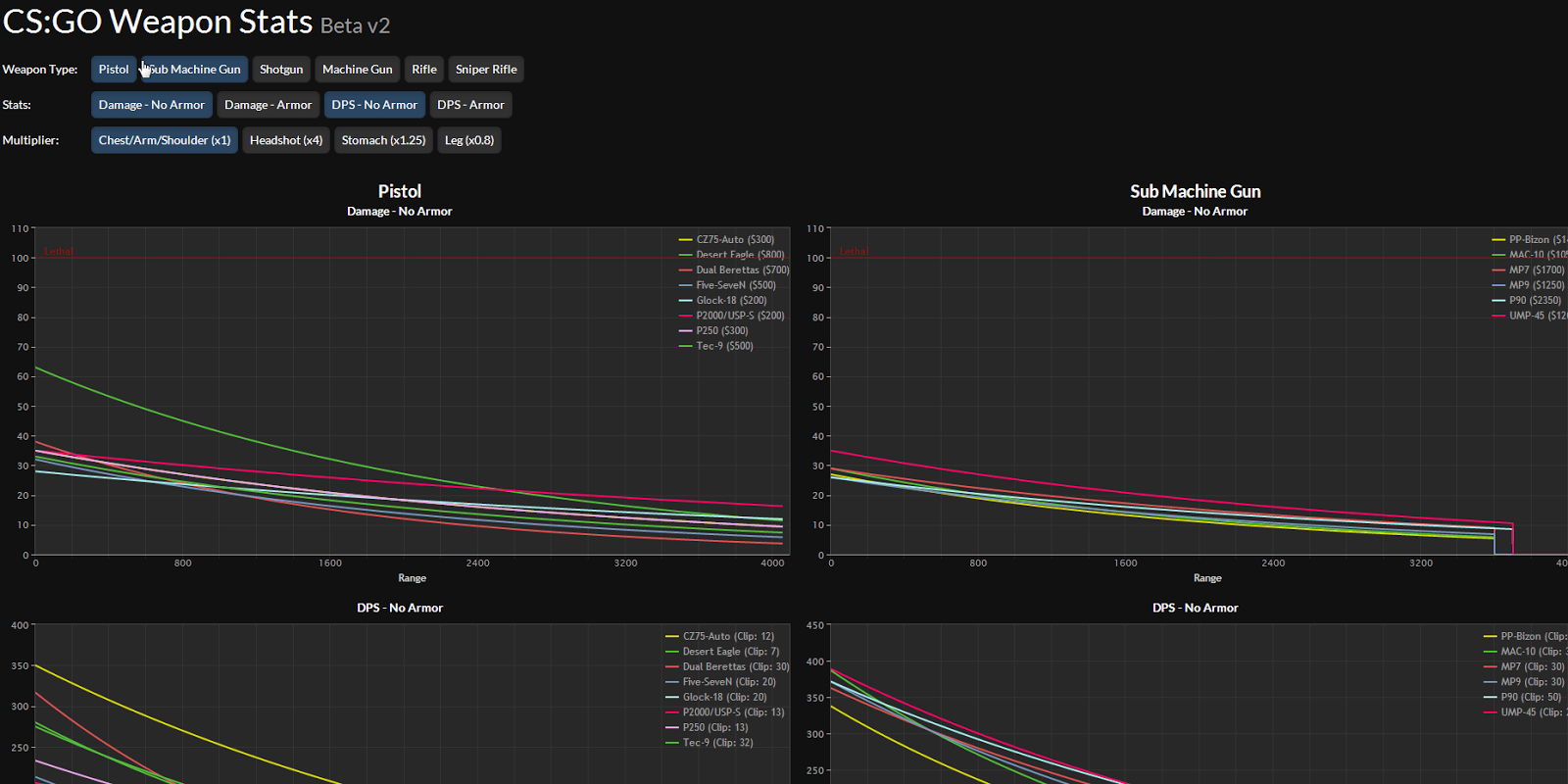Click P250 ($300) legend entry
The image size is (1568, 784).
(713, 330)
